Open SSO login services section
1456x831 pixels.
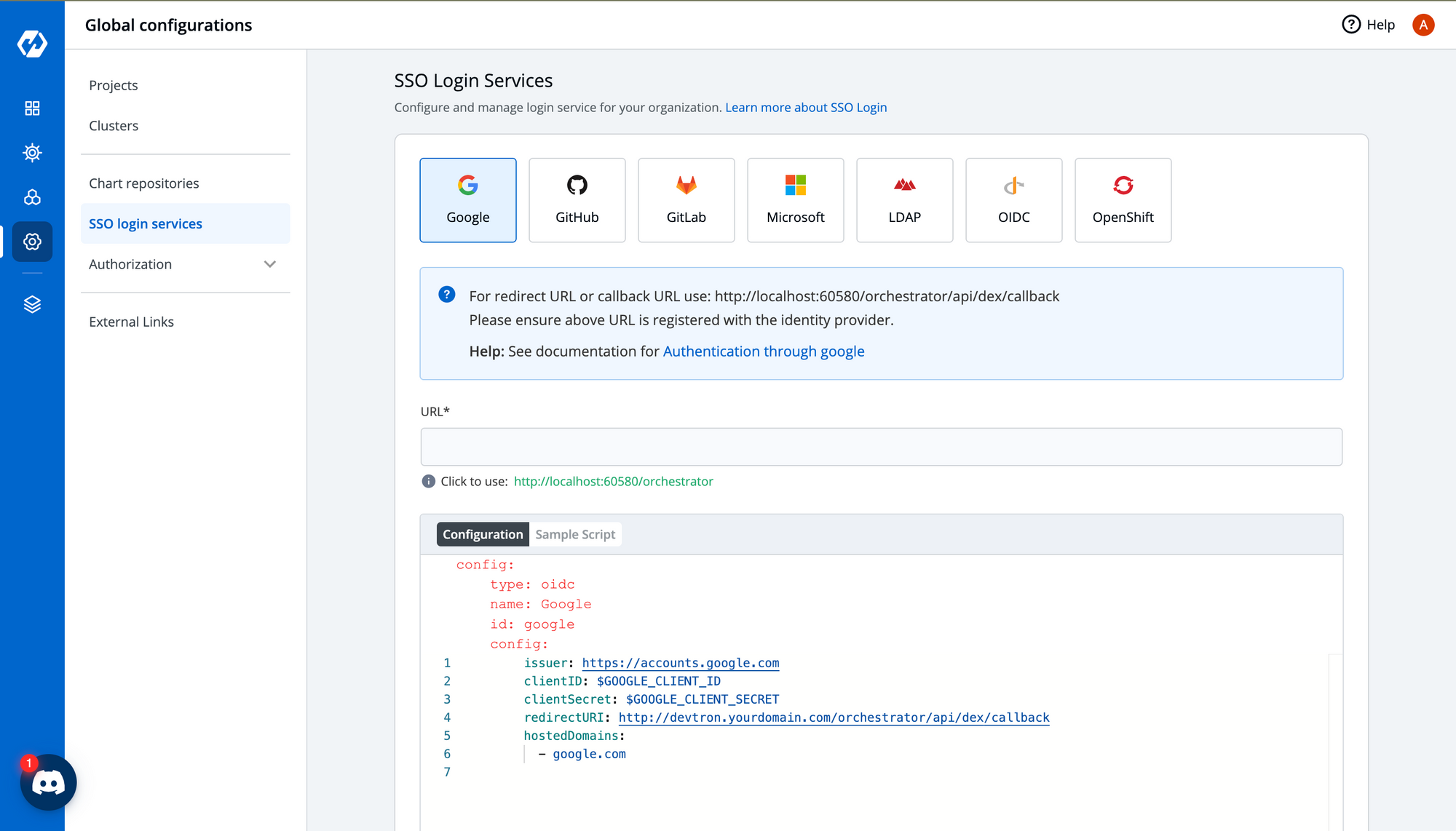click(x=186, y=223)
